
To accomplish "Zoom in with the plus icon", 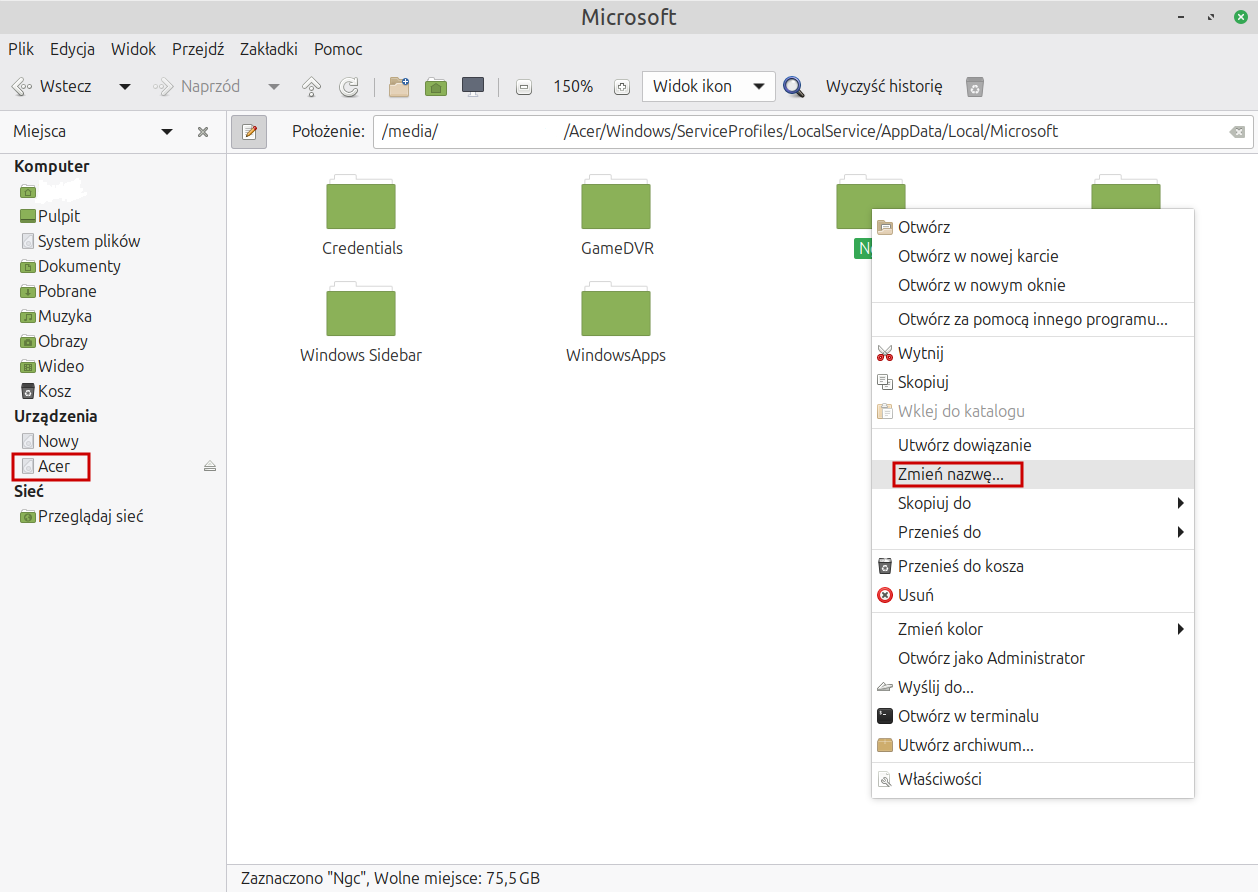I will (x=622, y=87).
